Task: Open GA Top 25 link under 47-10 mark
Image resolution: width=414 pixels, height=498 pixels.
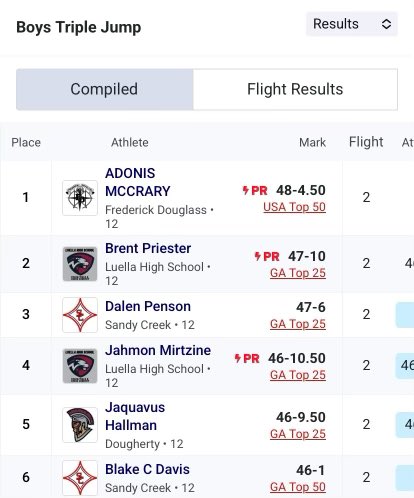Action: point(298,273)
